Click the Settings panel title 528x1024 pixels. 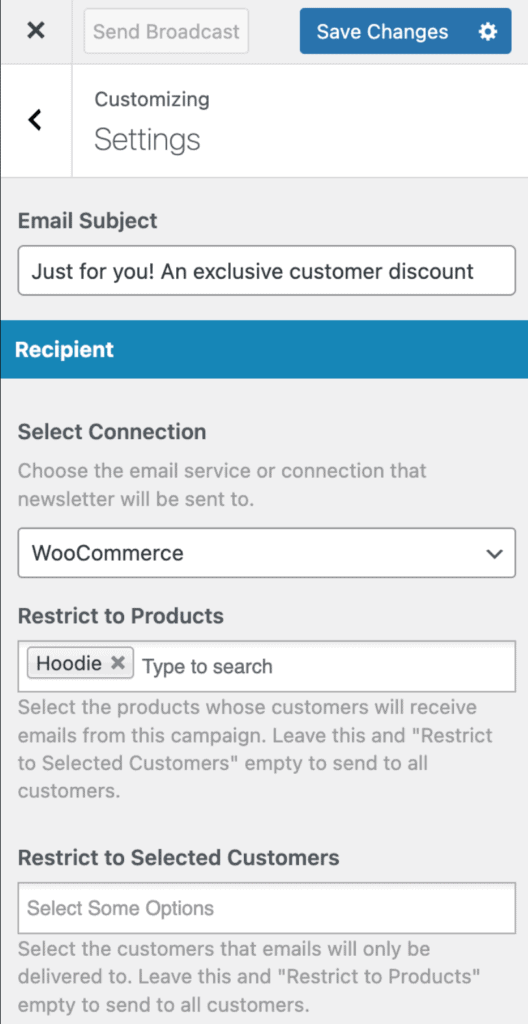click(147, 140)
